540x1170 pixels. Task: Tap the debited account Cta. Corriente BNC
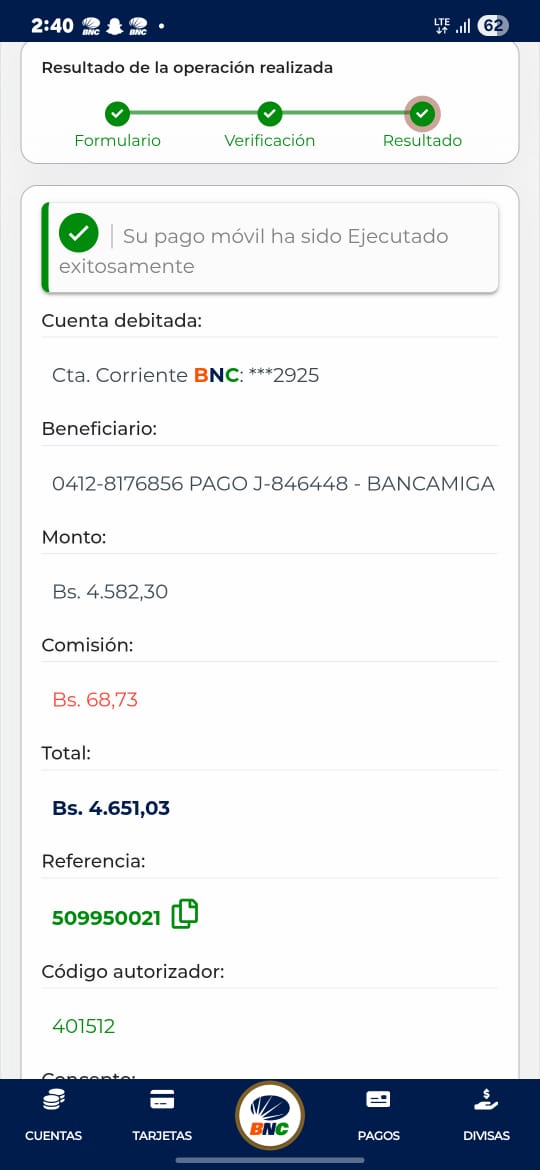coord(186,375)
